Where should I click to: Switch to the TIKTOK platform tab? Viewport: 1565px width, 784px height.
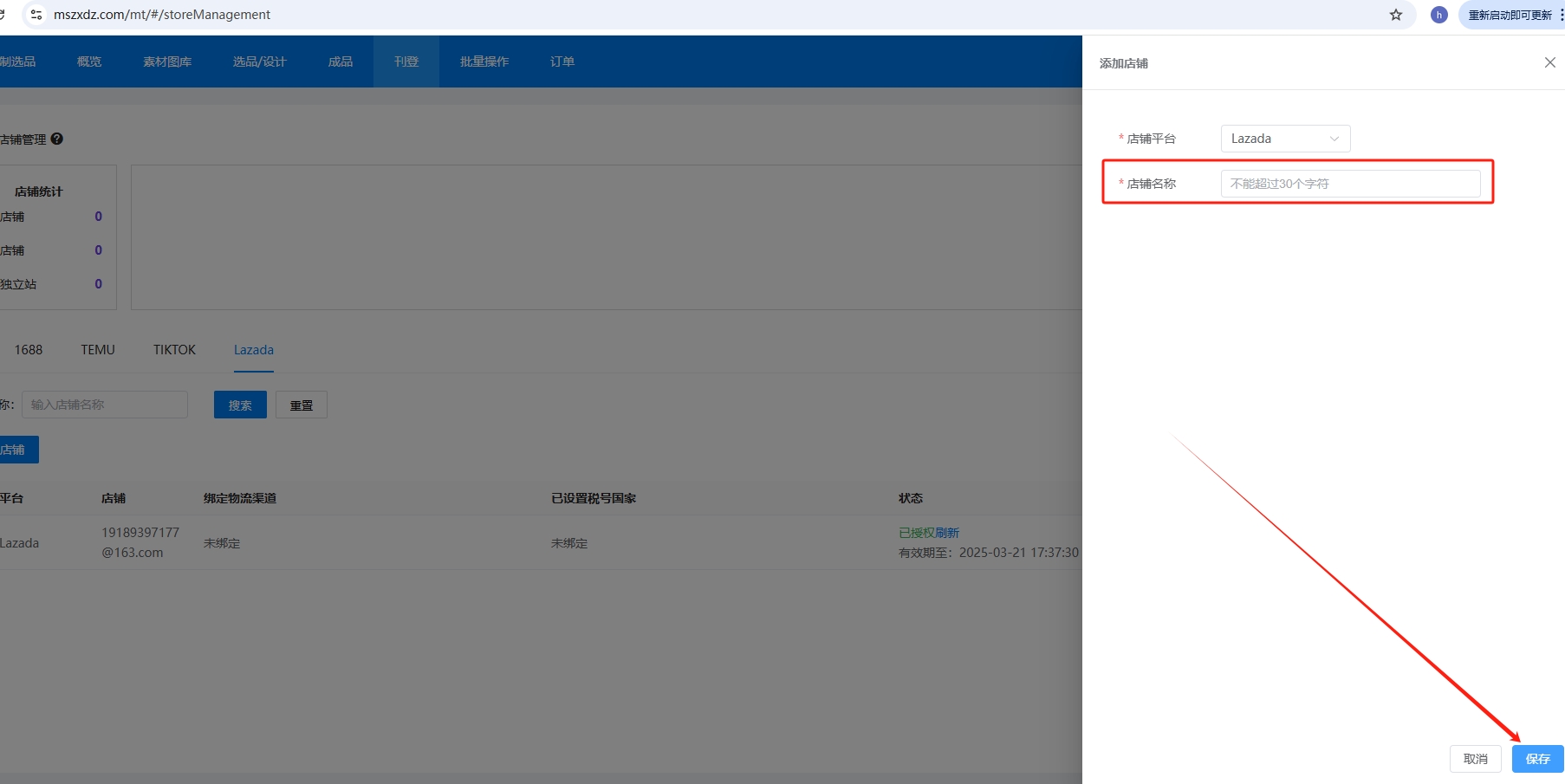pyautogui.click(x=174, y=350)
